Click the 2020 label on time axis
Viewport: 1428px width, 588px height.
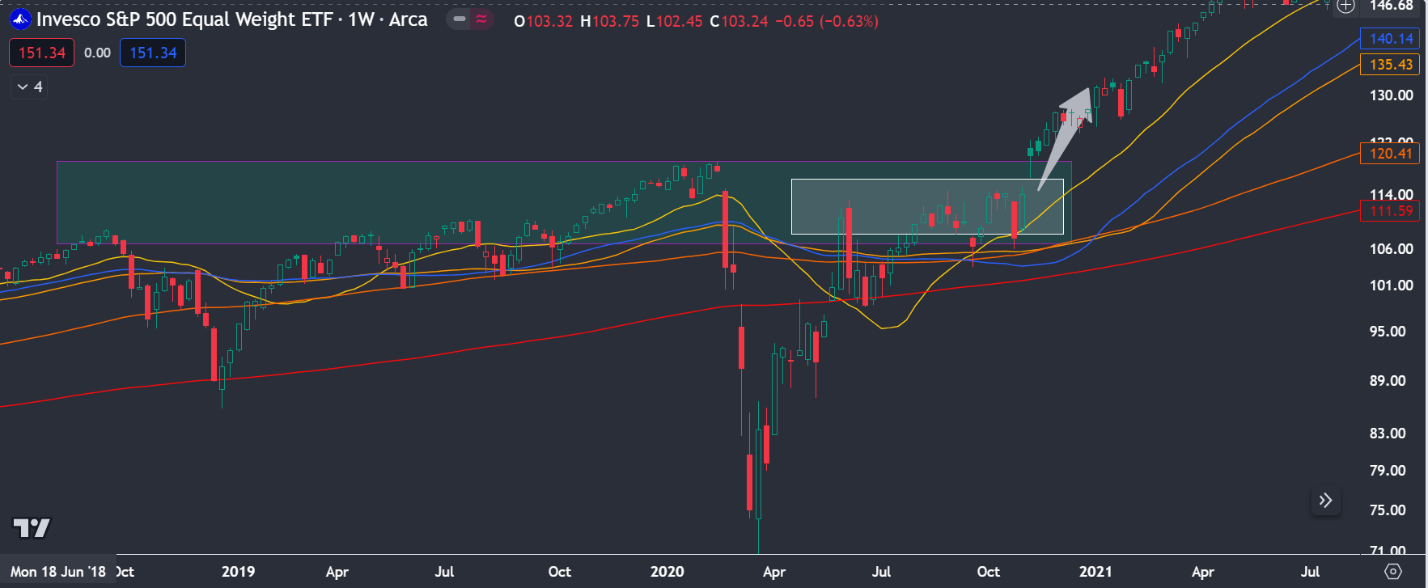click(x=666, y=572)
